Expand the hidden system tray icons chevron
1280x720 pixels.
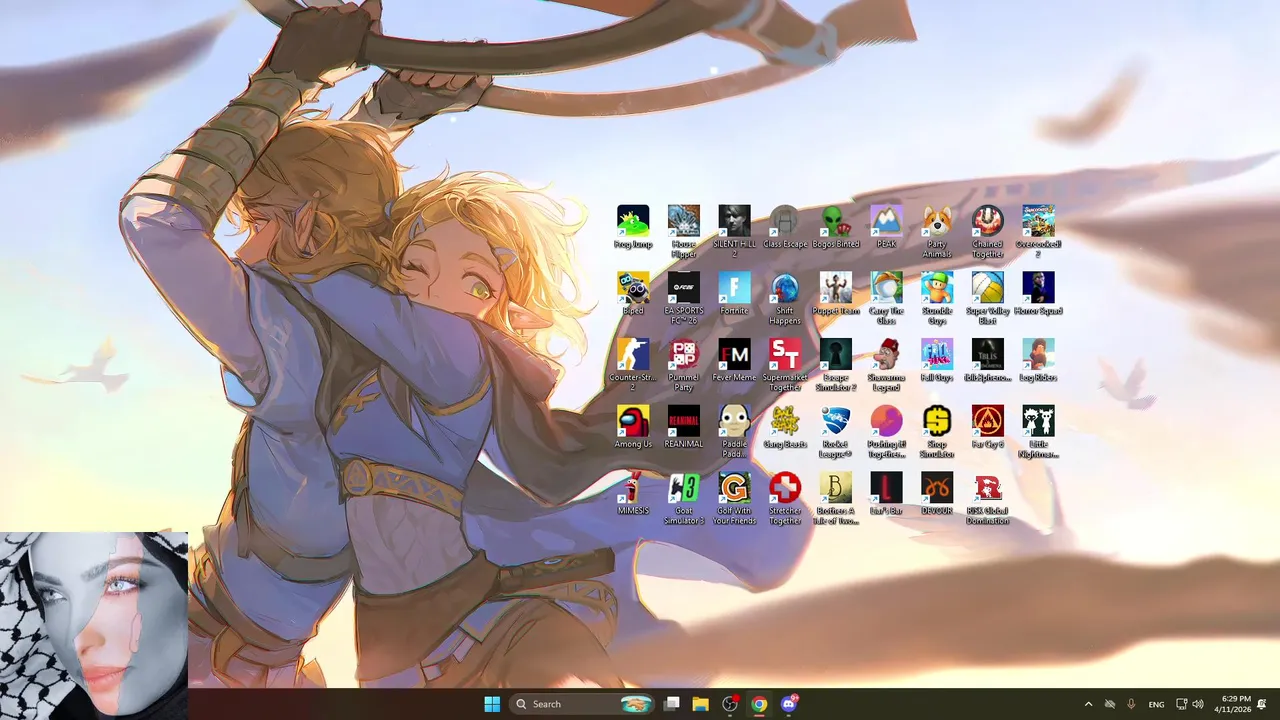1089,704
